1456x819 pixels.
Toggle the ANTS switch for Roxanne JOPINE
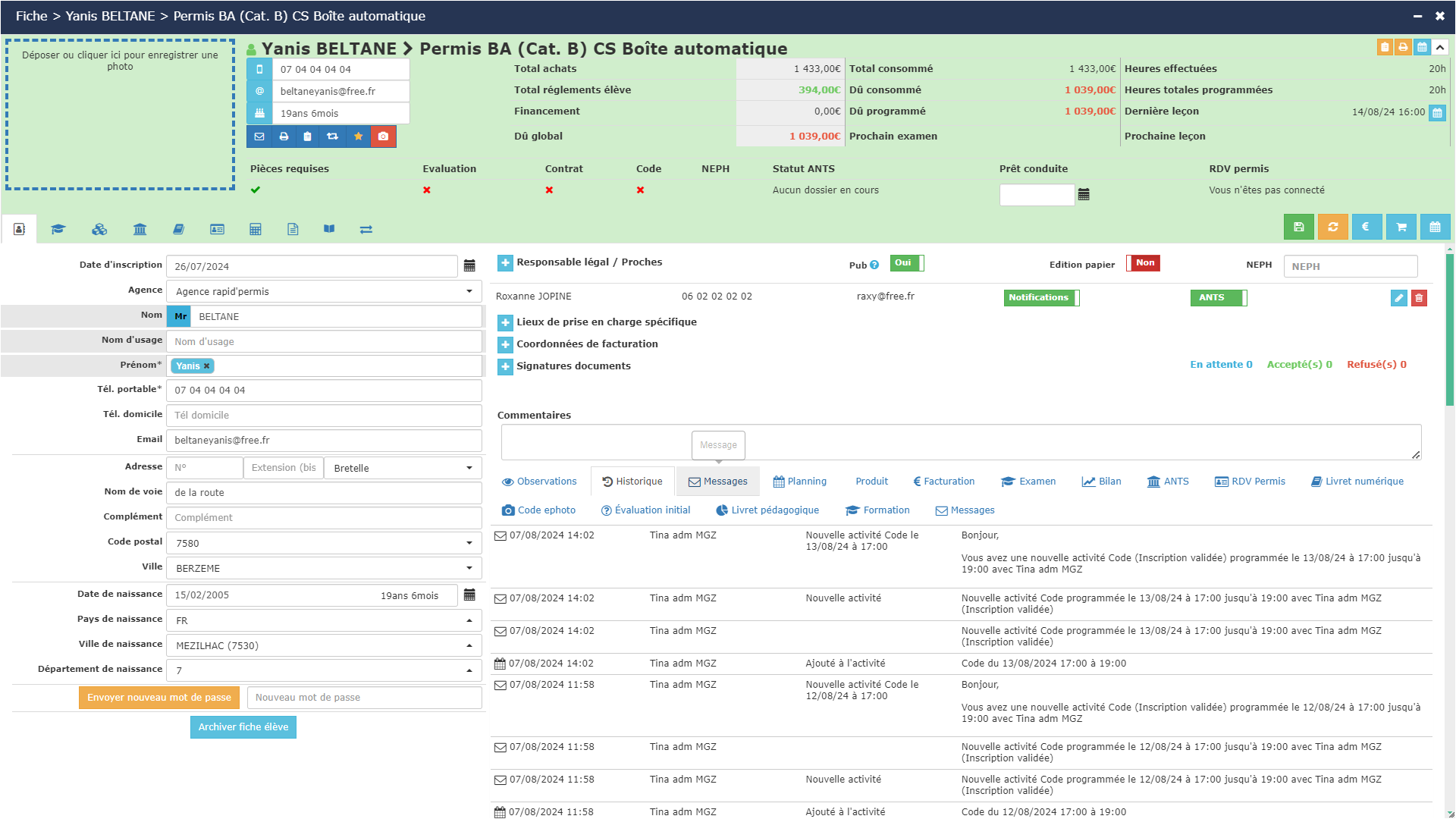click(x=1219, y=298)
